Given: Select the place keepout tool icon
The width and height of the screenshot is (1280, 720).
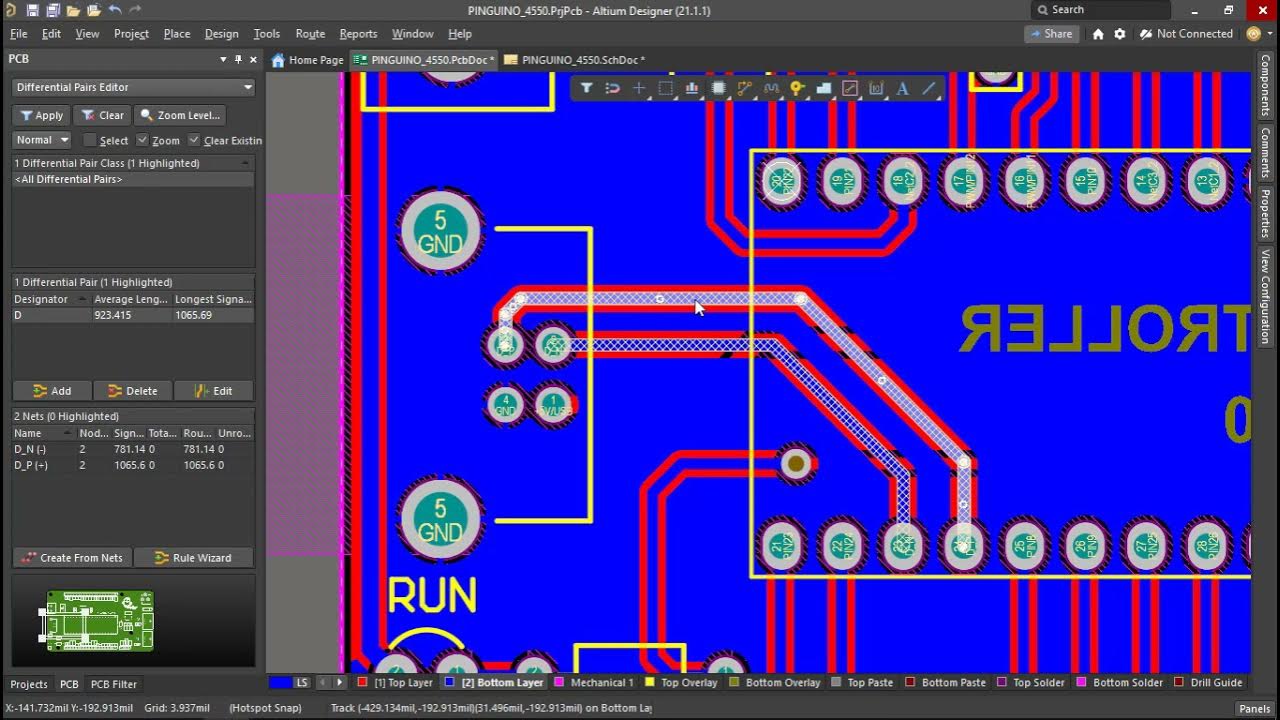Looking at the screenshot, I should (850, 88).
